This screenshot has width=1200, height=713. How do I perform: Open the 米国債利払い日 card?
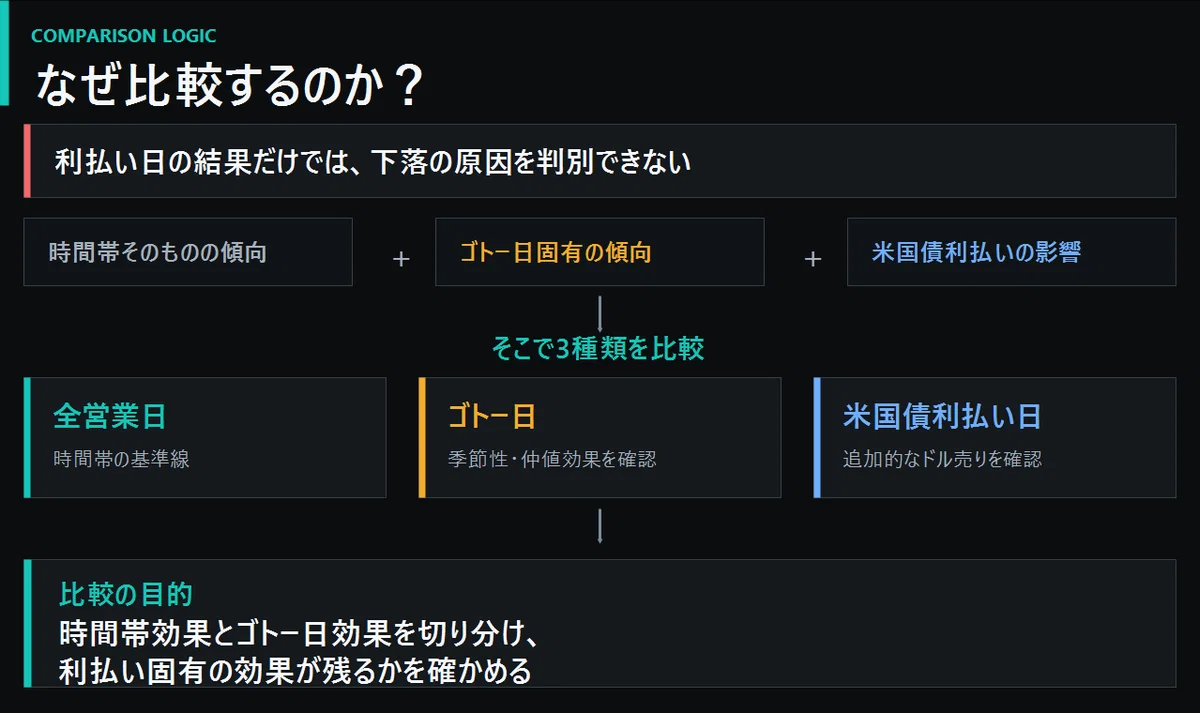pyautogui.click(x=995, y=437)
